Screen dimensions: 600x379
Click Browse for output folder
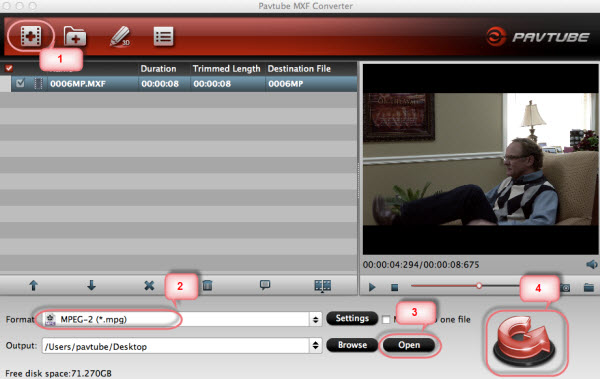tap(352, 345)
